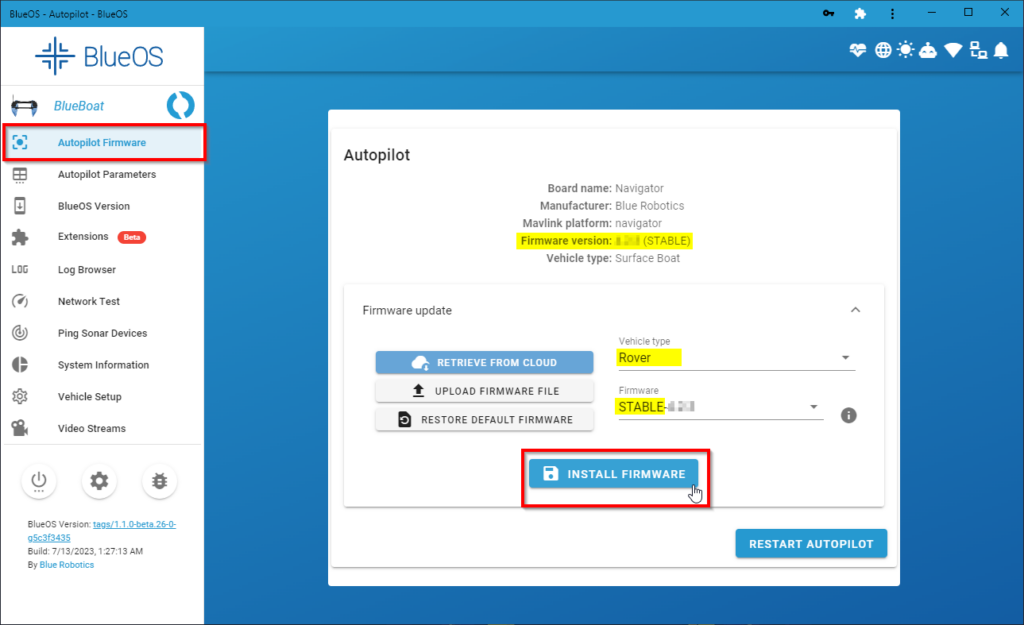The image size is (1024, 625).
Task: Open the Video Streams page
Action: tap(91, 428)
